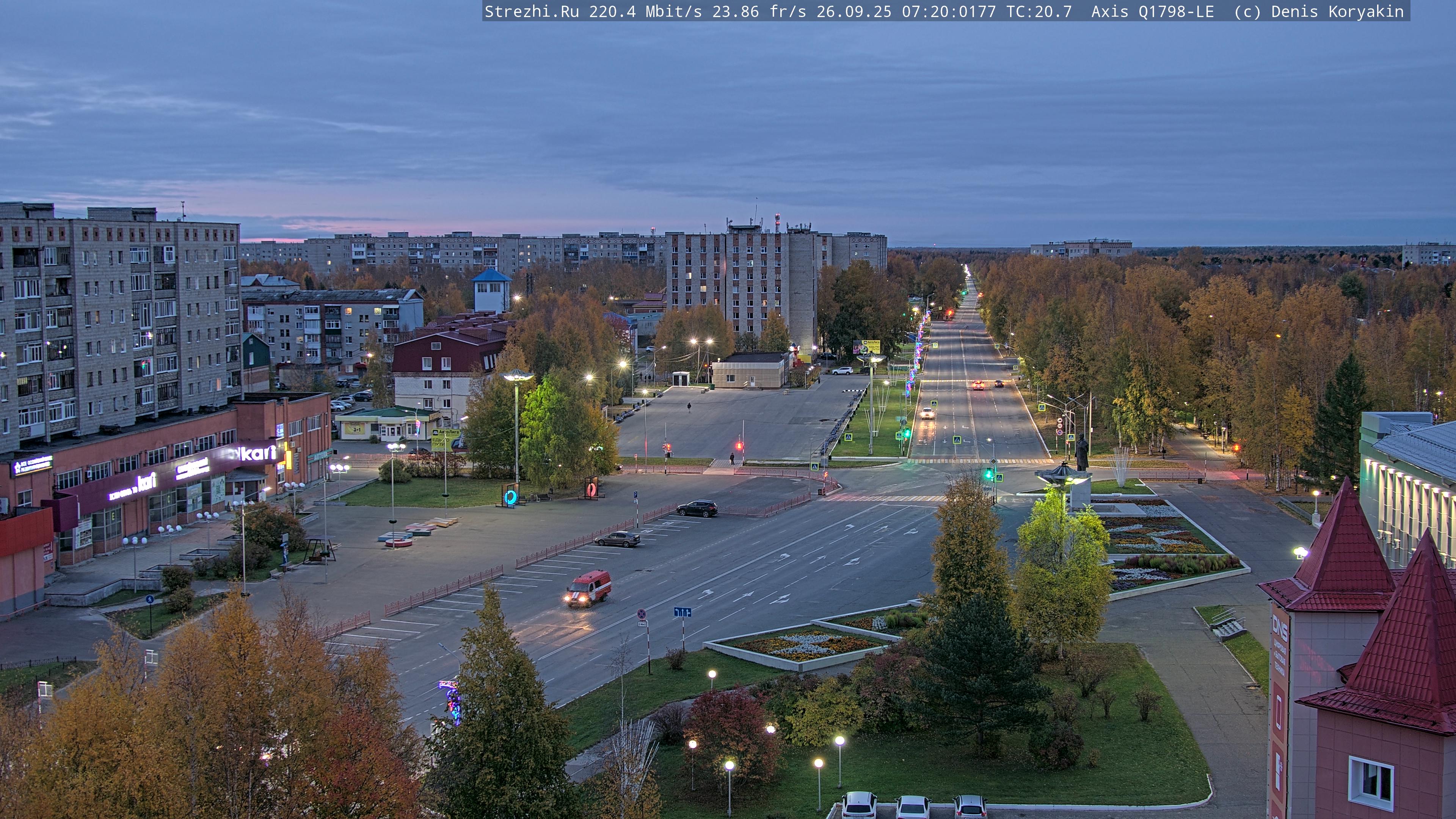Click the Strezhi.Ru text in overlay
Image resolution: width=1456 pixels, height=819 pixels.
click(x=531, y=11)
